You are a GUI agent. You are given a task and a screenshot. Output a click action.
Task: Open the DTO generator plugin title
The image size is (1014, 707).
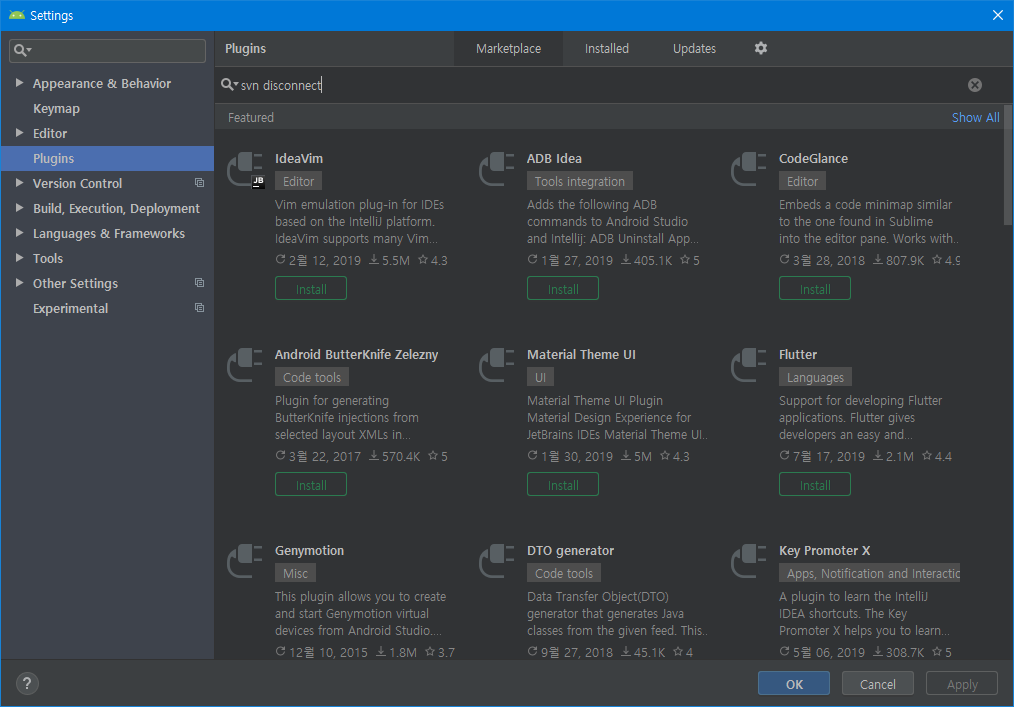[570, 550]
